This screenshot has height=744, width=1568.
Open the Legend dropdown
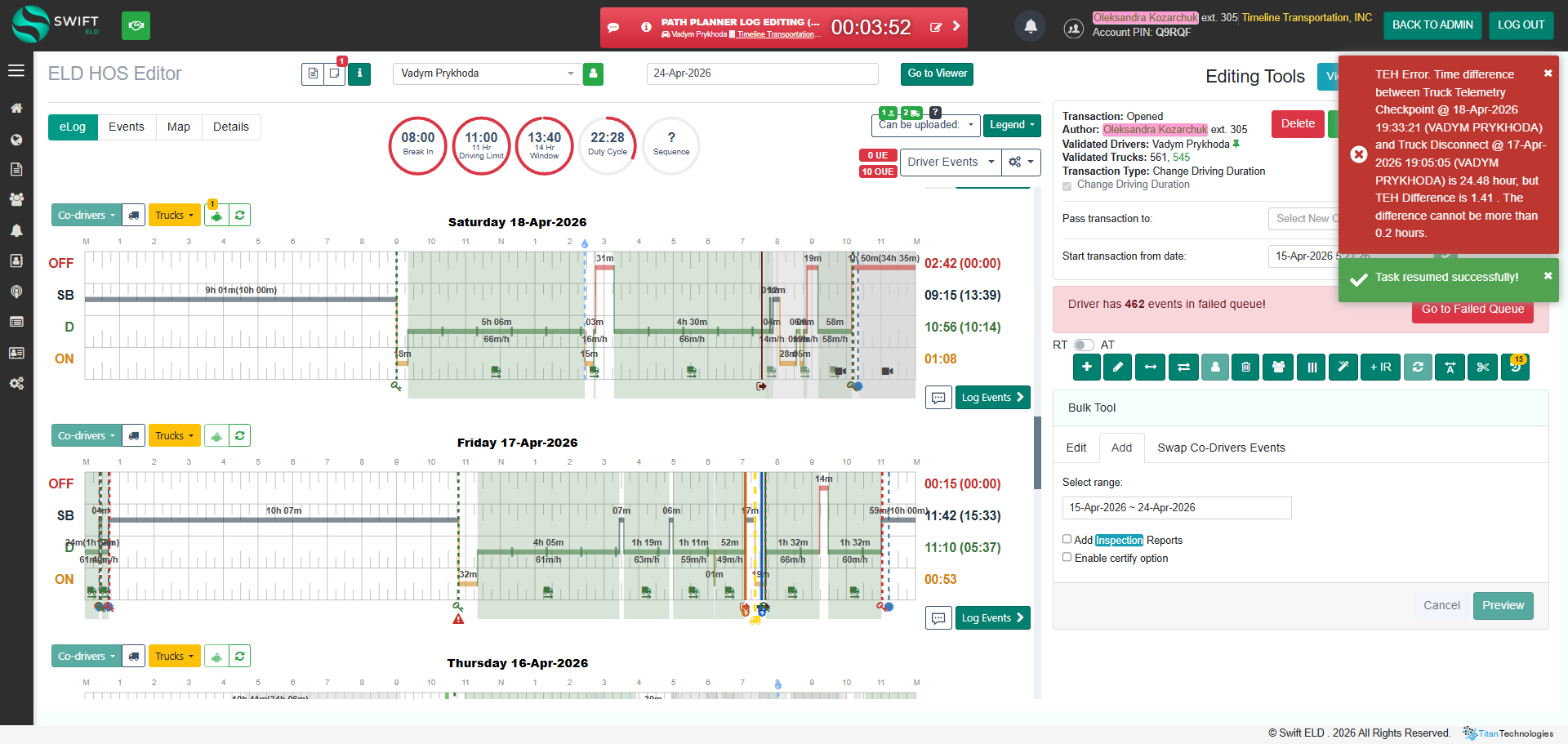(x=1012, y=125)
